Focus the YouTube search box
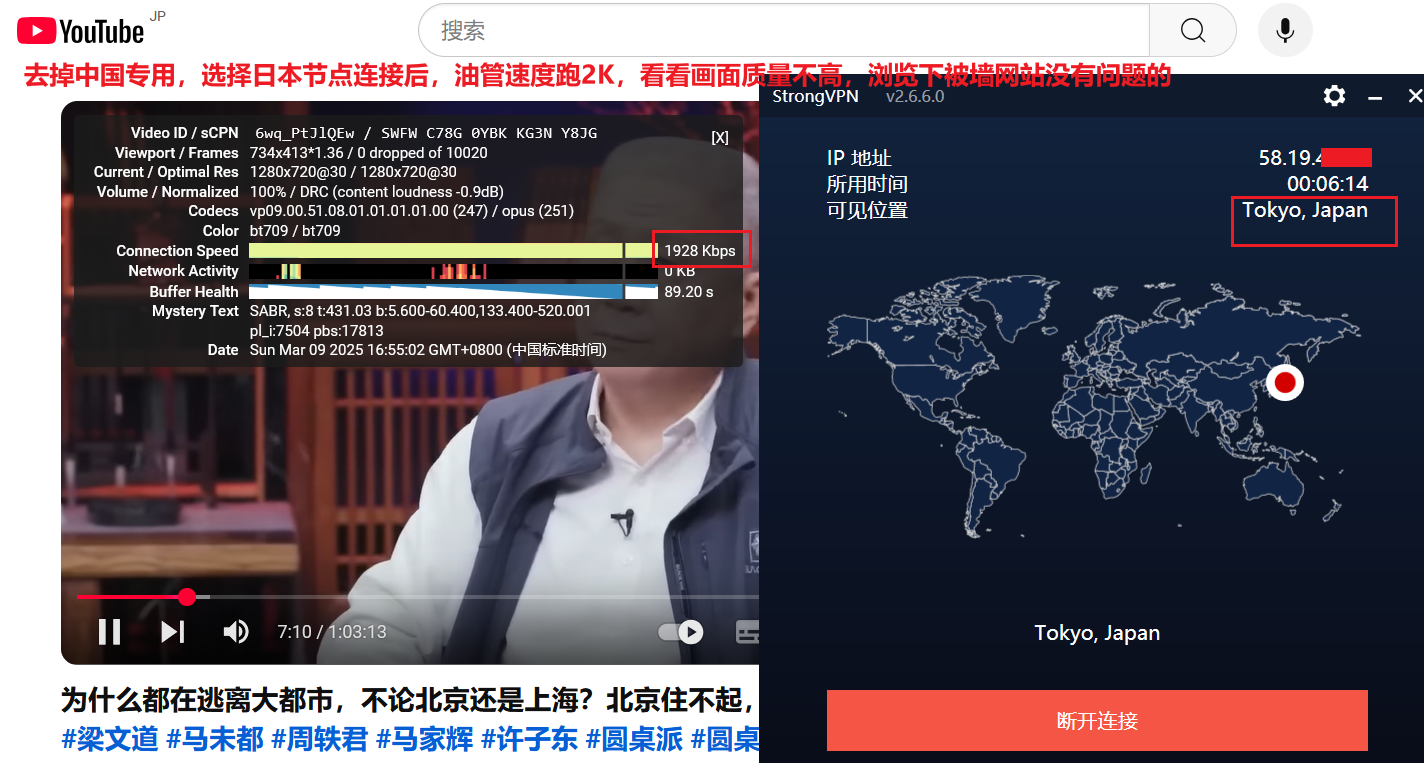Image resolution: width=1424 pixels, height=763 pixels. coord(784,30)
